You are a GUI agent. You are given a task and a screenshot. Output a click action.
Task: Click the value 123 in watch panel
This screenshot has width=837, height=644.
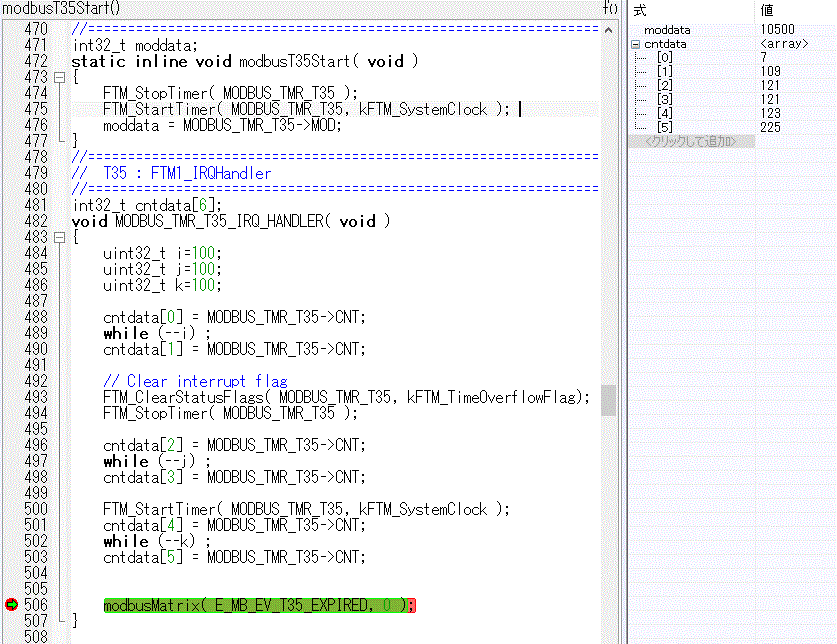click(x=770, y=113)
